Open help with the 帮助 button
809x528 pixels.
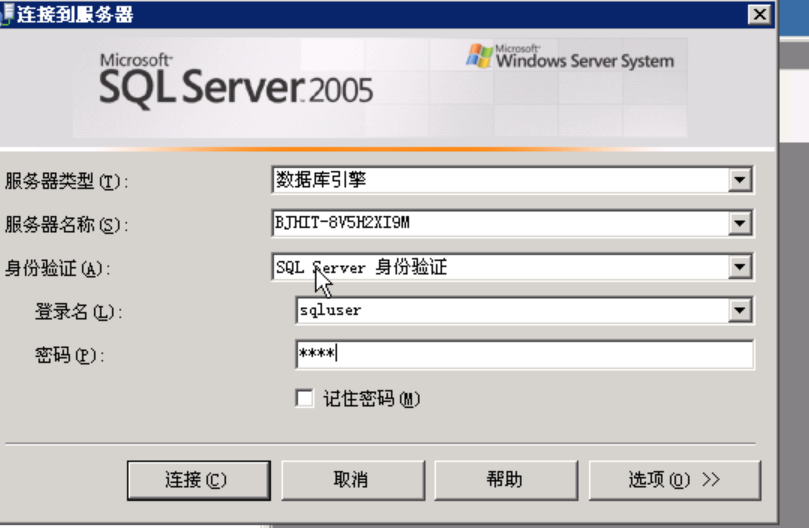[506, 480]
